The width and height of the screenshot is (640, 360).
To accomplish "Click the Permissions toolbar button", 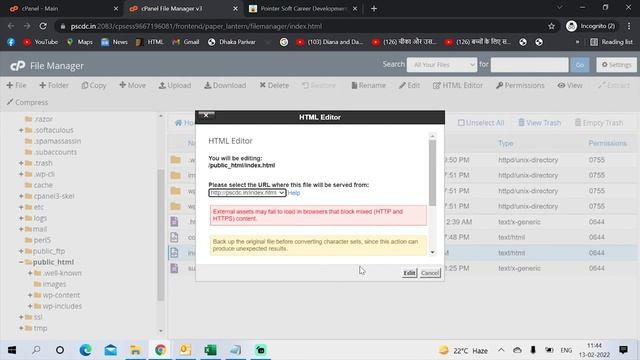I will [520, 85].
